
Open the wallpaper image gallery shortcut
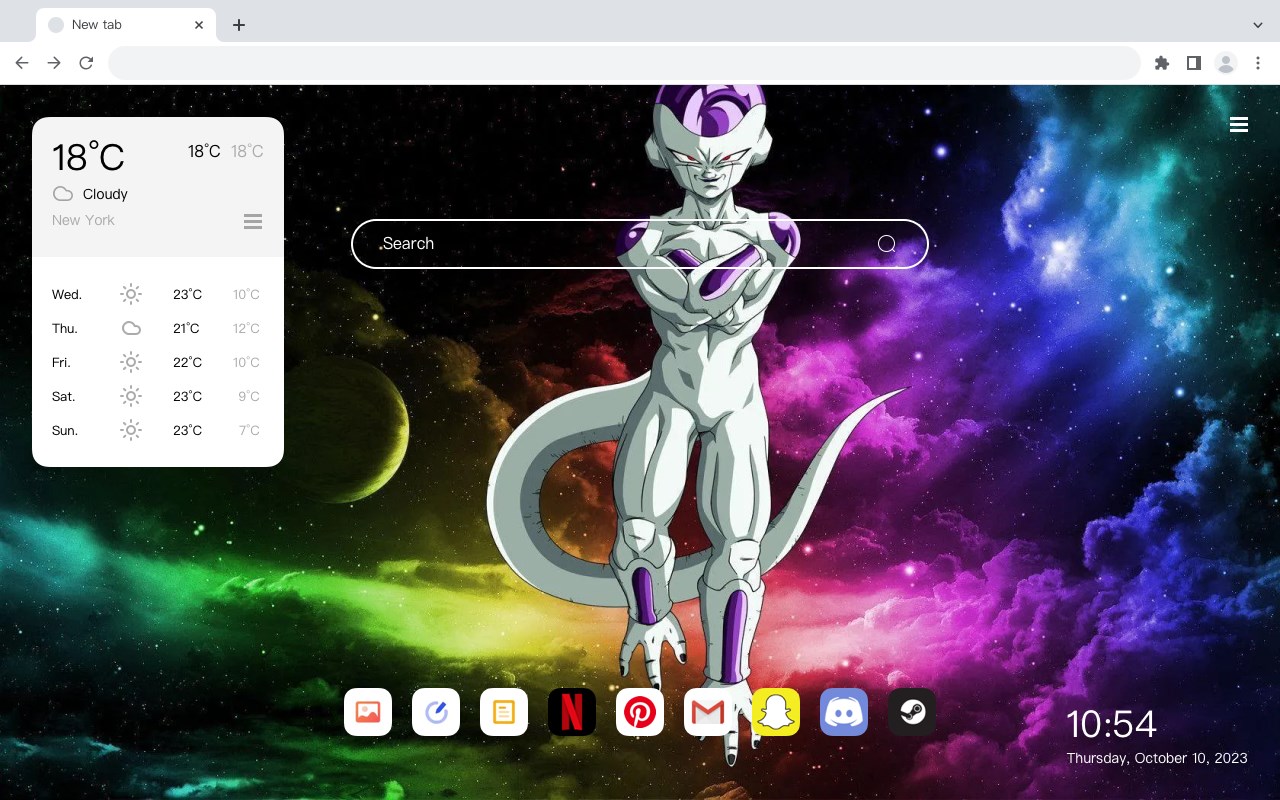point(368,712)
